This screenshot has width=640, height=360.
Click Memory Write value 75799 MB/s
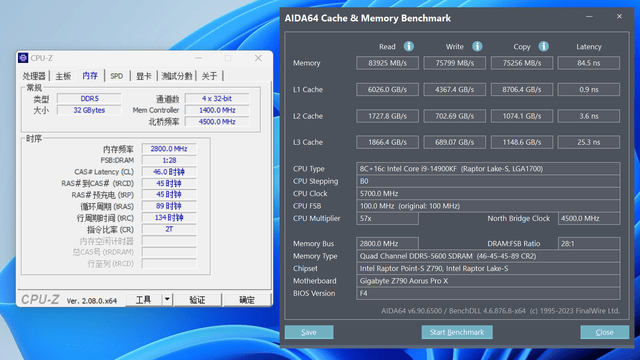point(455,63)
